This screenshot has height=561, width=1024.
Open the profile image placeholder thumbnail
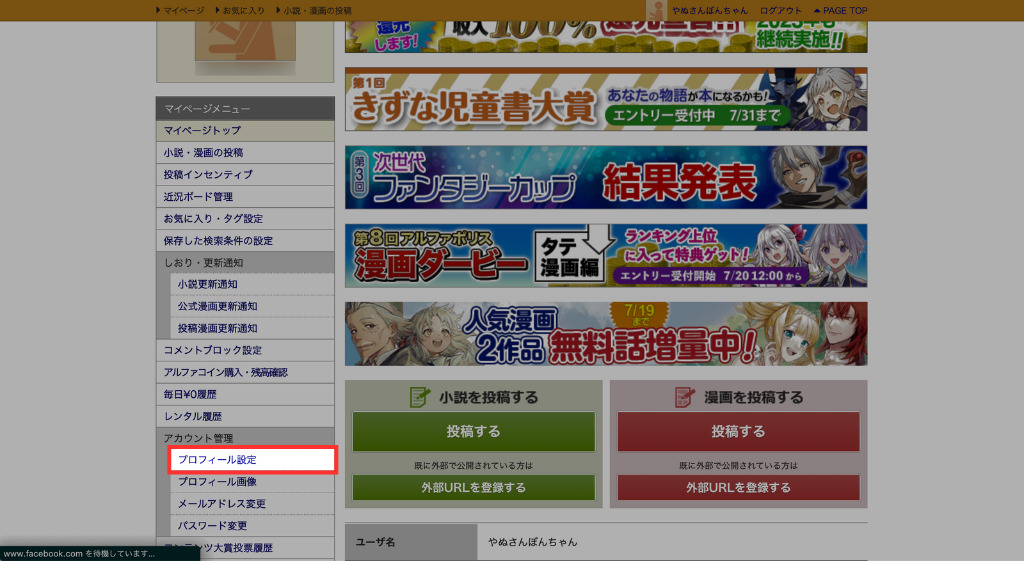(245, 40)
